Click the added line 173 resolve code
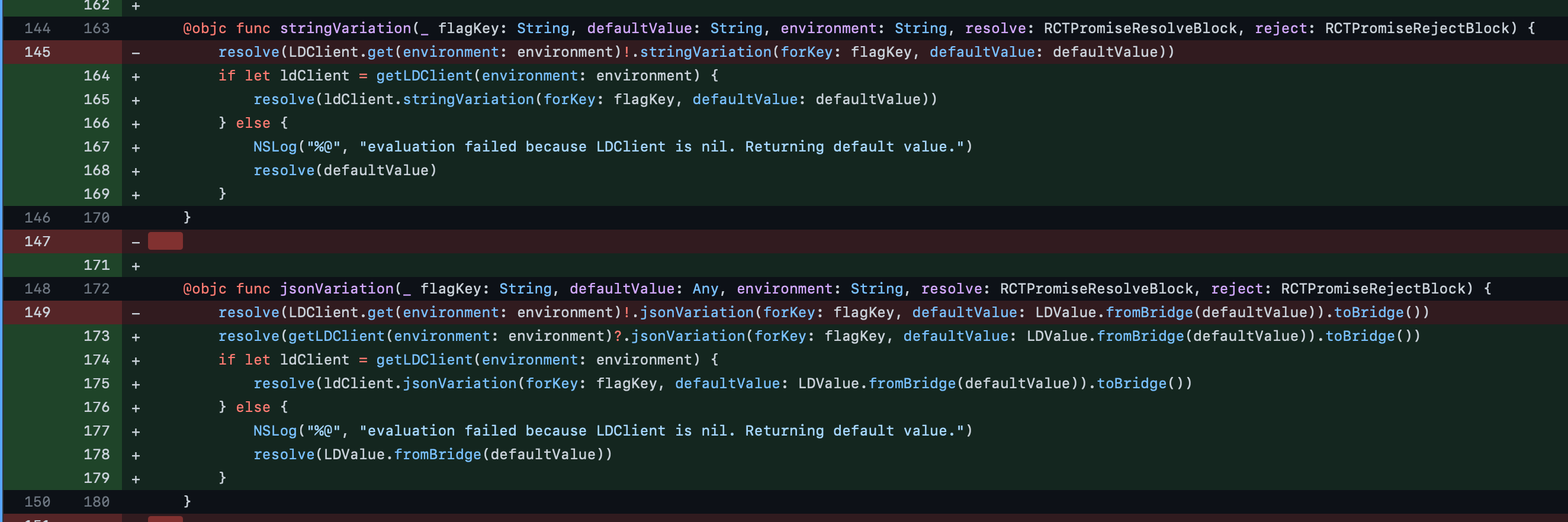Viewport: 1568px width, 522px height. point(820,336)
